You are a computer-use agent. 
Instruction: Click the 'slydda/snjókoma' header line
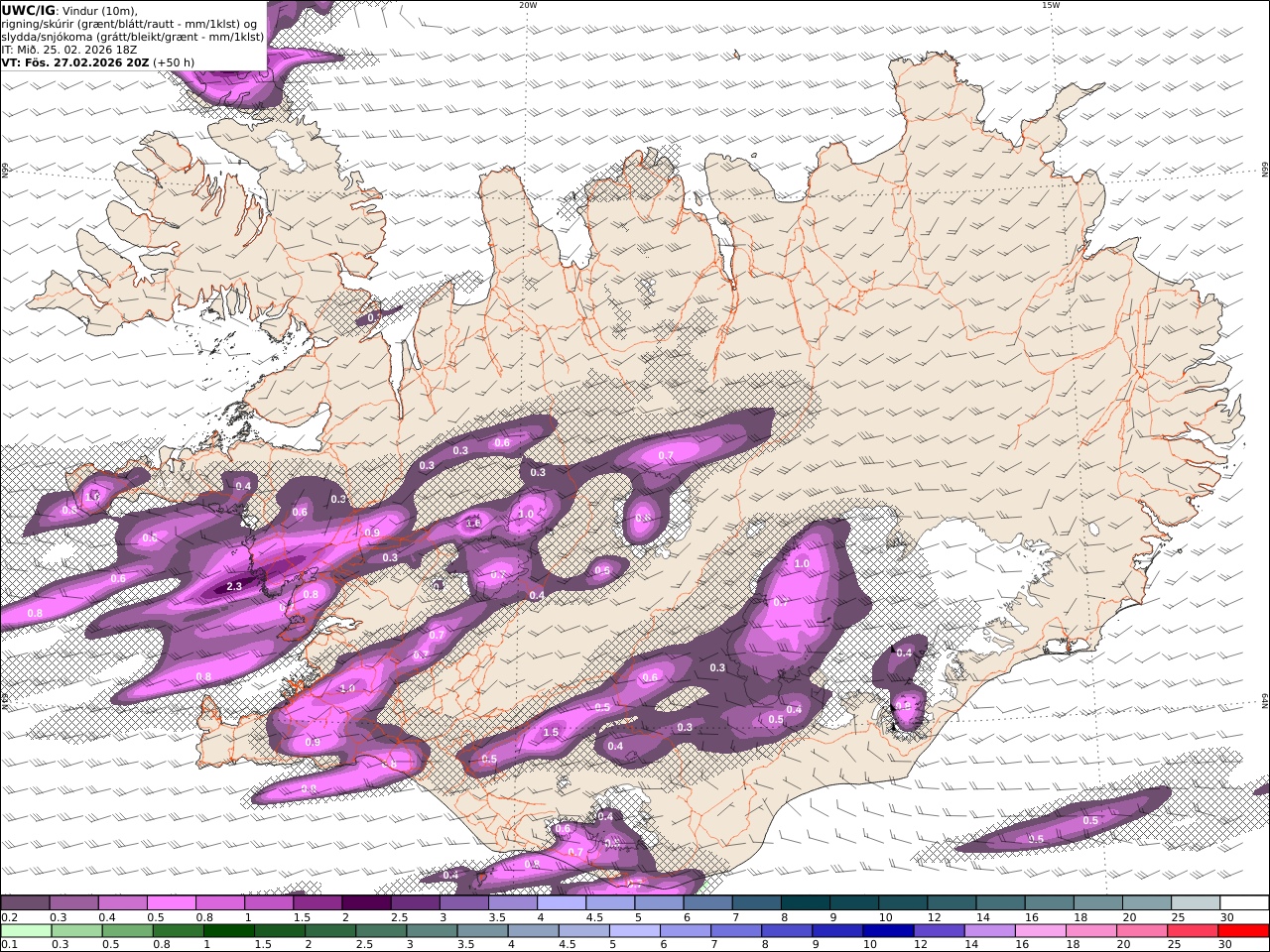pos(133,37)
